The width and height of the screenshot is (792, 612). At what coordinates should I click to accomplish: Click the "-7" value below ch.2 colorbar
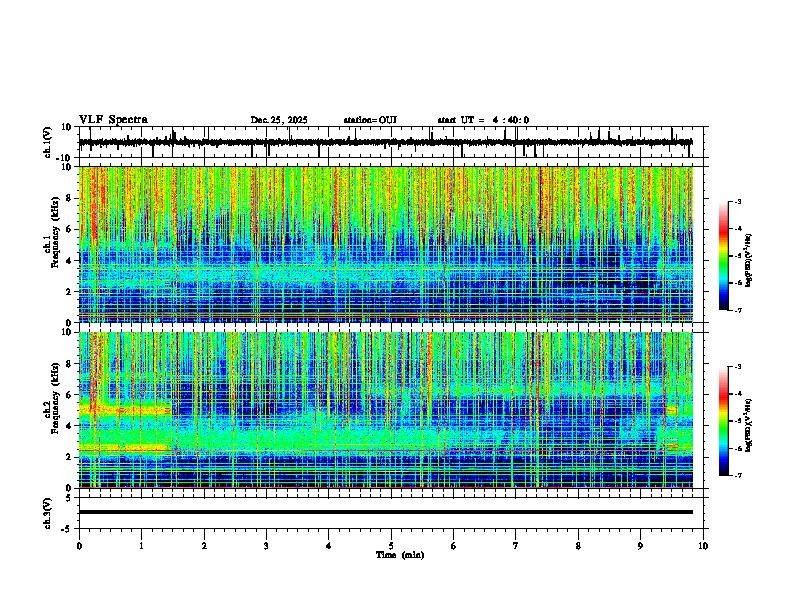(738, 475)
